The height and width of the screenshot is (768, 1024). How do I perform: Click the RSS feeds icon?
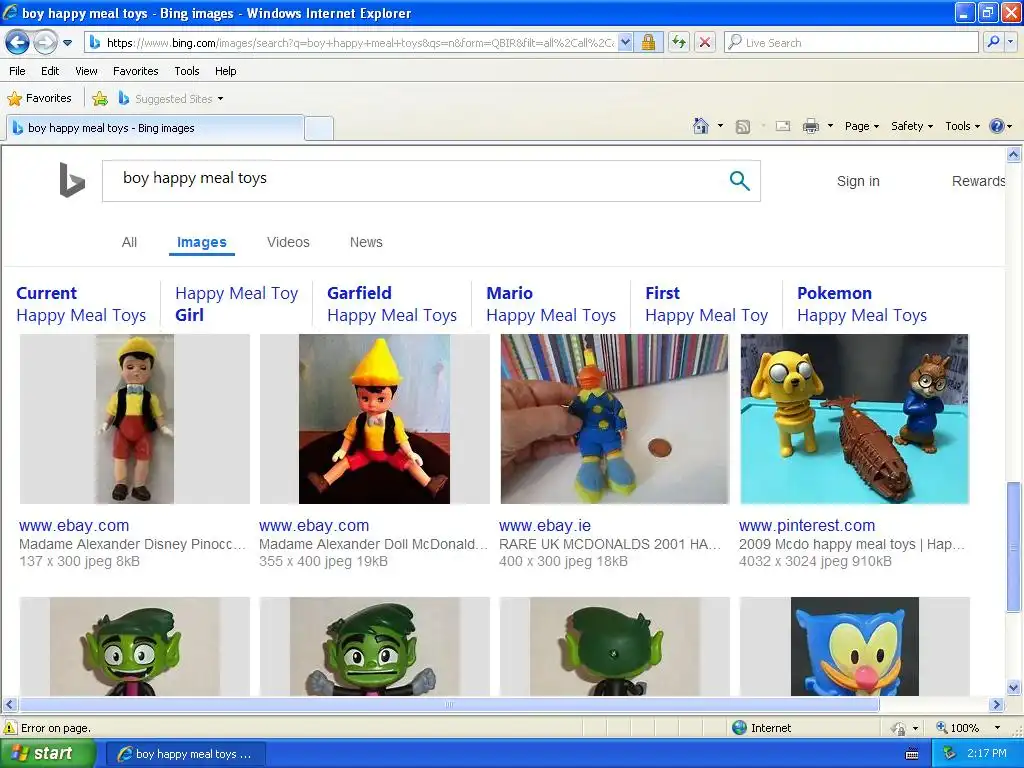coord(743,127)
